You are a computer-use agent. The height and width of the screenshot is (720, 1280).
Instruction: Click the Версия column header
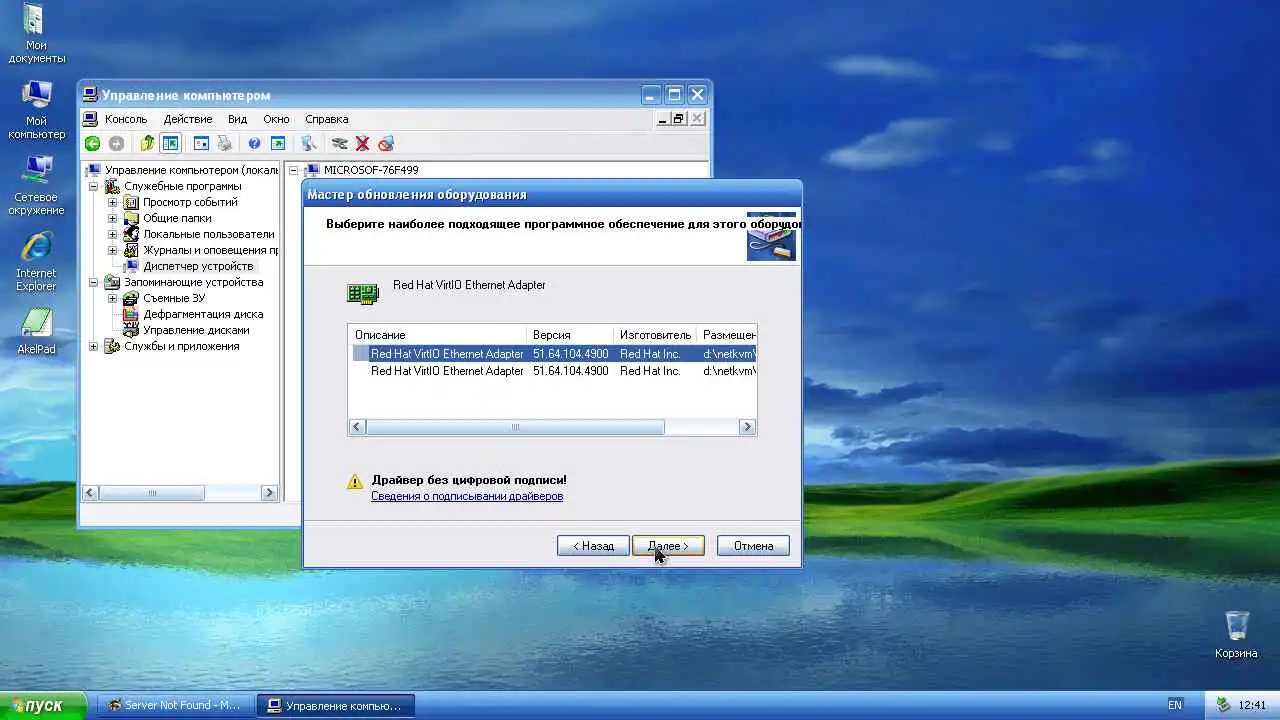point(570,335)
